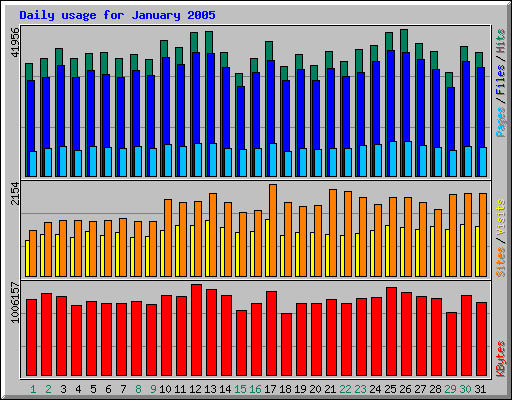Click day label 4 on the x-axis
The width and height of the screenshot is (512, 400).
[78, 389]
